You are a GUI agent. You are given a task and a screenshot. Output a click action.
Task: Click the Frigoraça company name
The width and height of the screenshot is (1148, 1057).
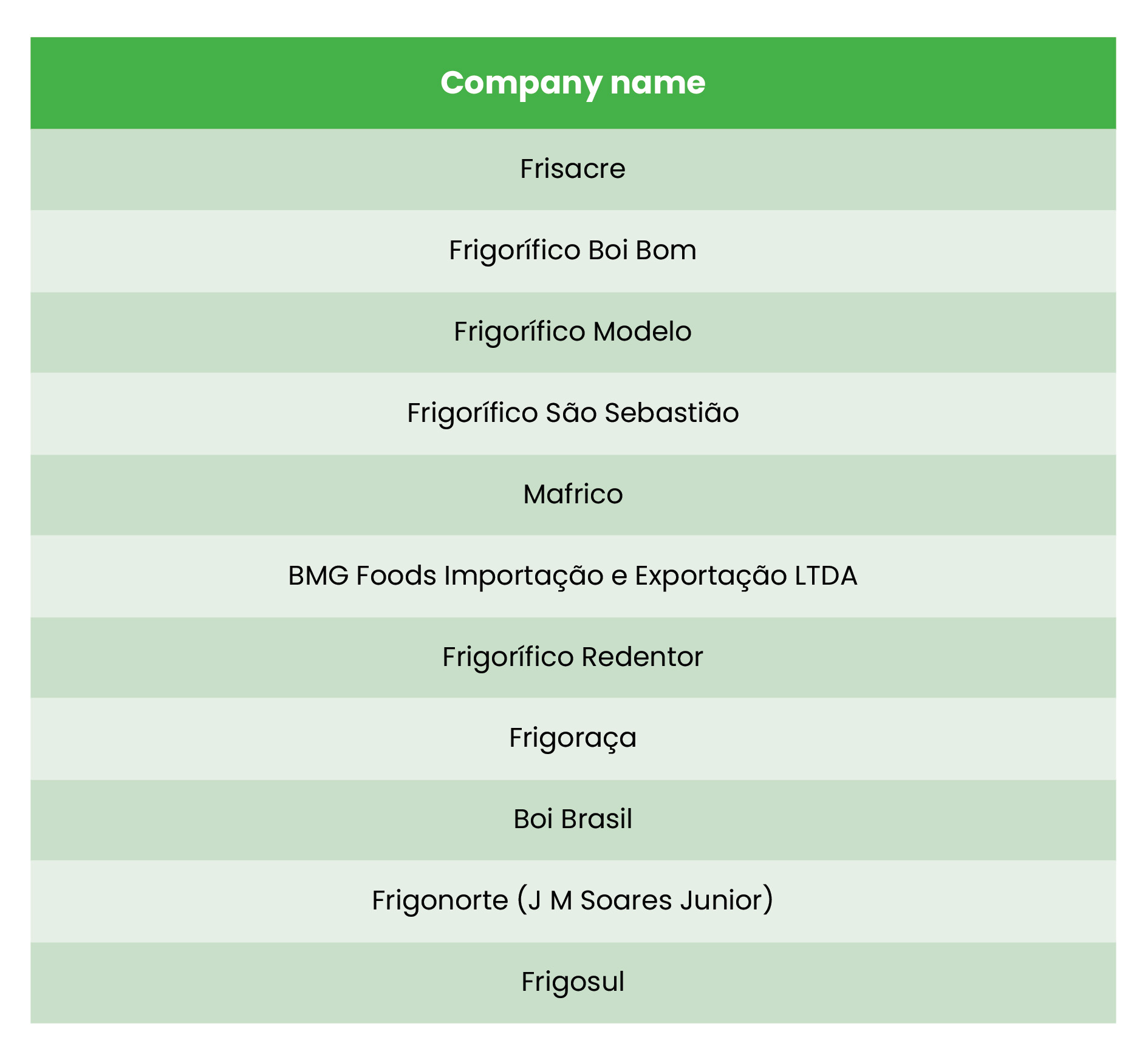coord(573,738)
